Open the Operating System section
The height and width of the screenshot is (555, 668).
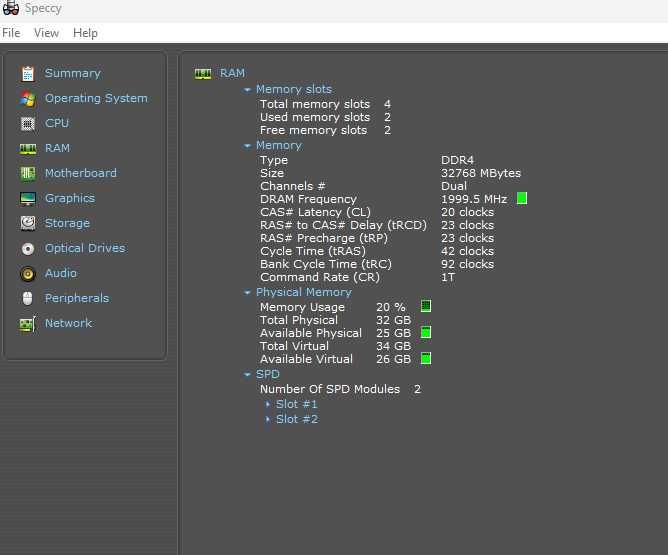pos(96,98)
